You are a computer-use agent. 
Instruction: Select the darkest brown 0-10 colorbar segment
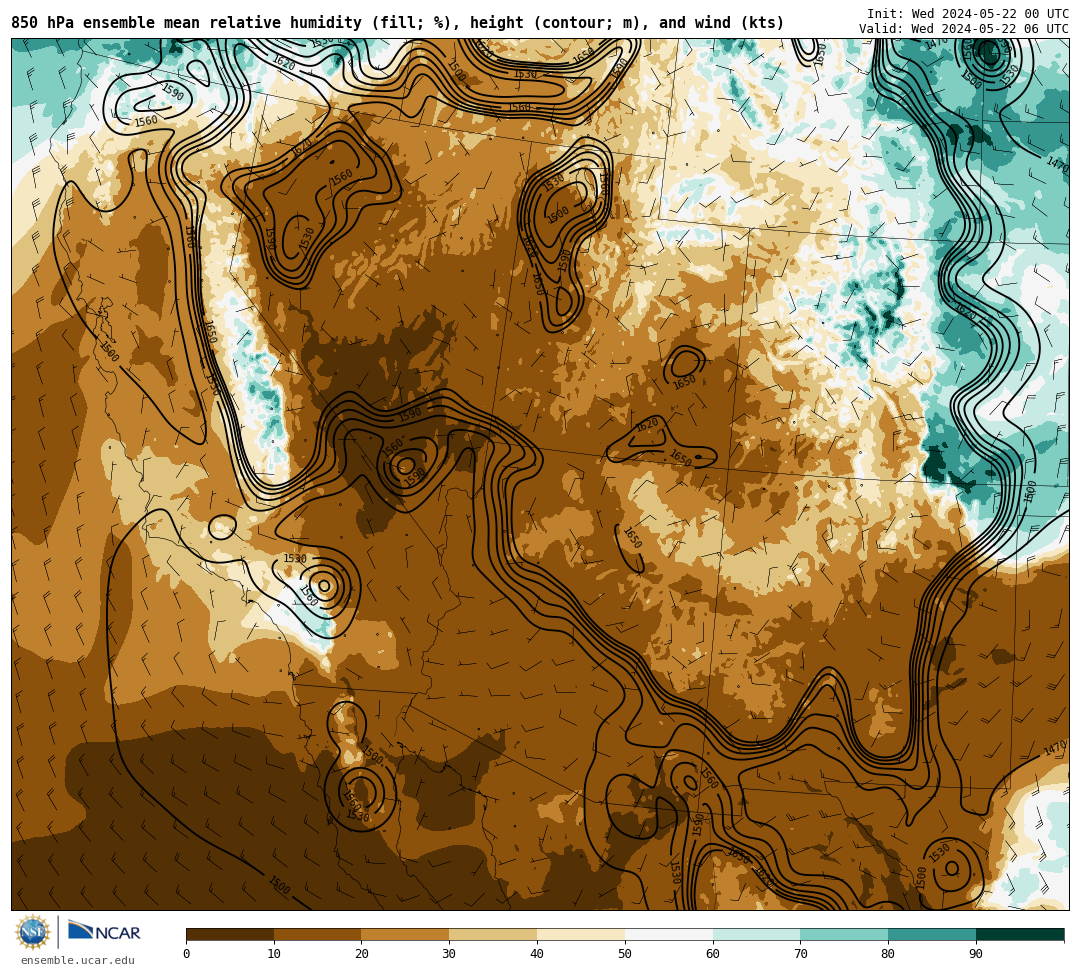(x=230, y=934)
